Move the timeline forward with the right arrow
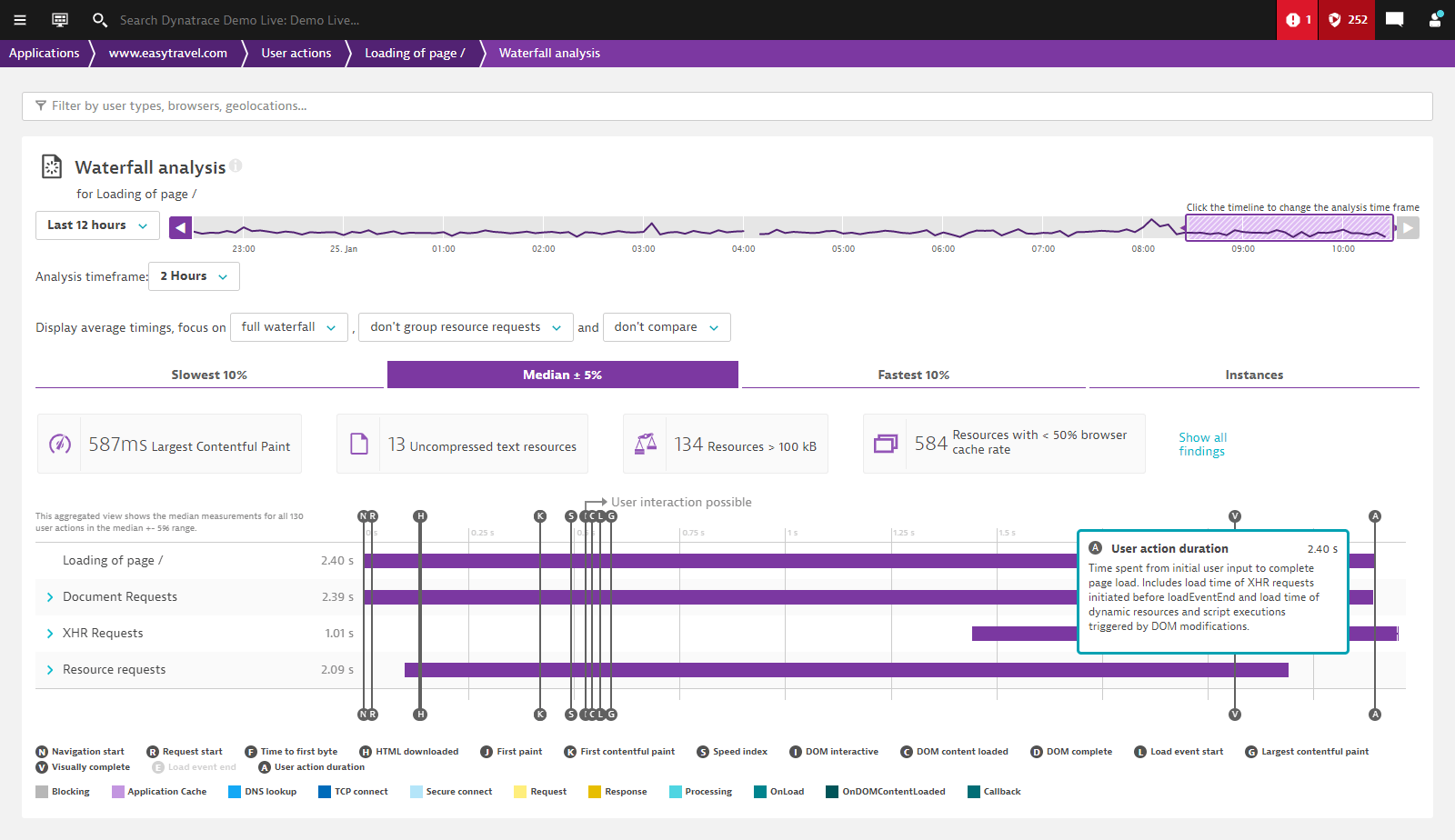 click(1408, 227)
